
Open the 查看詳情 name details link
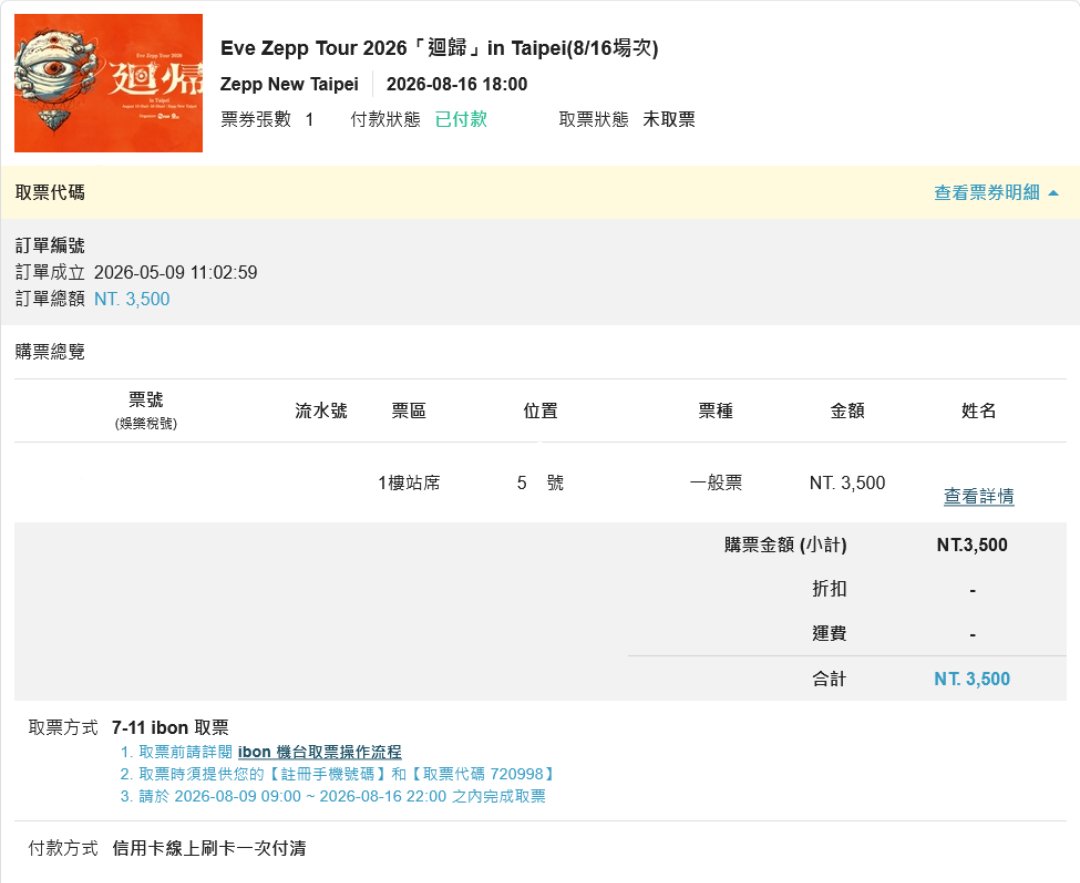tap(978, 496)
